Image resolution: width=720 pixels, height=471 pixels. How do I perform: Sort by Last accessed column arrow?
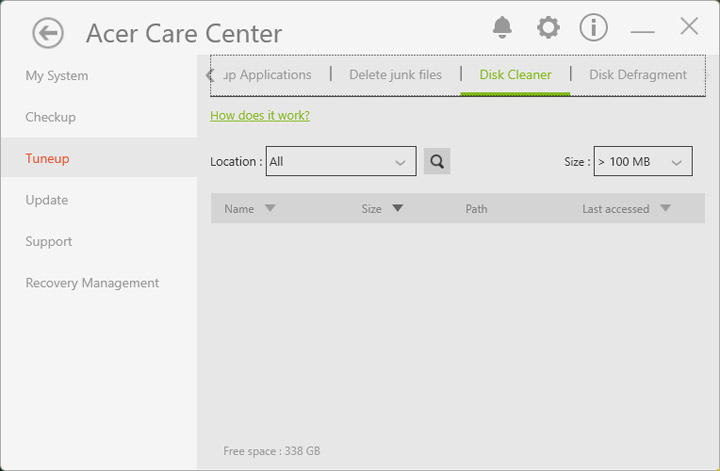pyautogui.click(x=665, y=208)
